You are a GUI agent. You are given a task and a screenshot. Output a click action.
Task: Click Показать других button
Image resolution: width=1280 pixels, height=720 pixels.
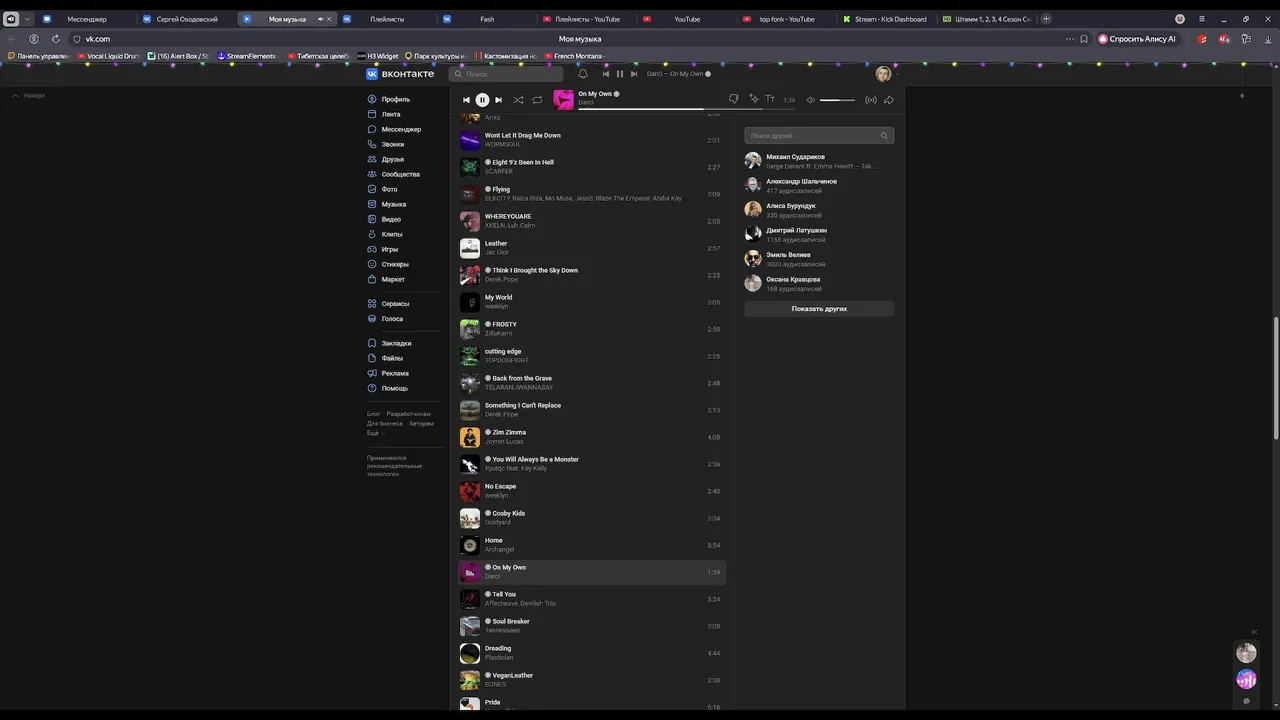pos(819,309)
